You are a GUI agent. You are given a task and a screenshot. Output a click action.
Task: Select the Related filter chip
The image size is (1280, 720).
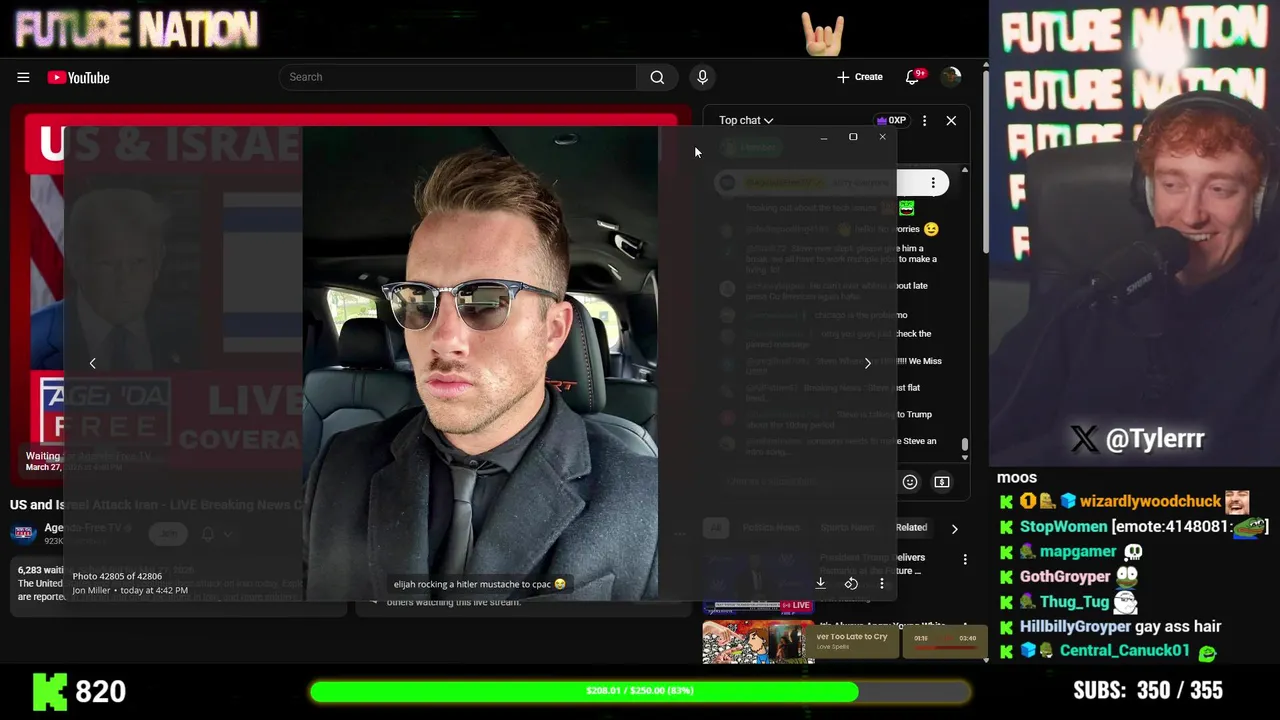coord(911,527)
